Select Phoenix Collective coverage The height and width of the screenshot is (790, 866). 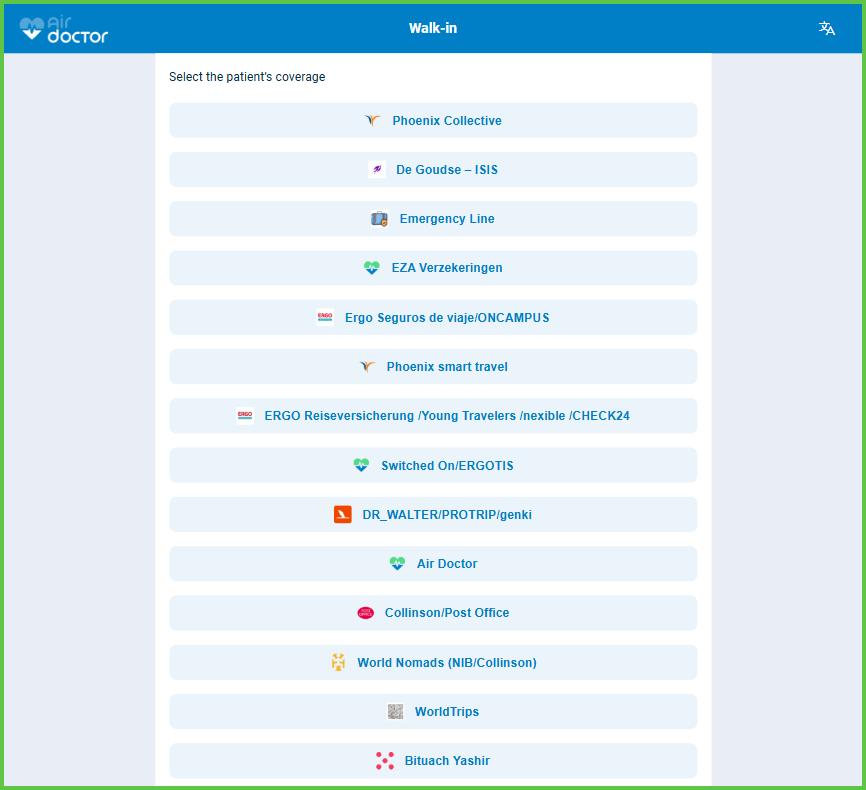[x=433, y=120]
